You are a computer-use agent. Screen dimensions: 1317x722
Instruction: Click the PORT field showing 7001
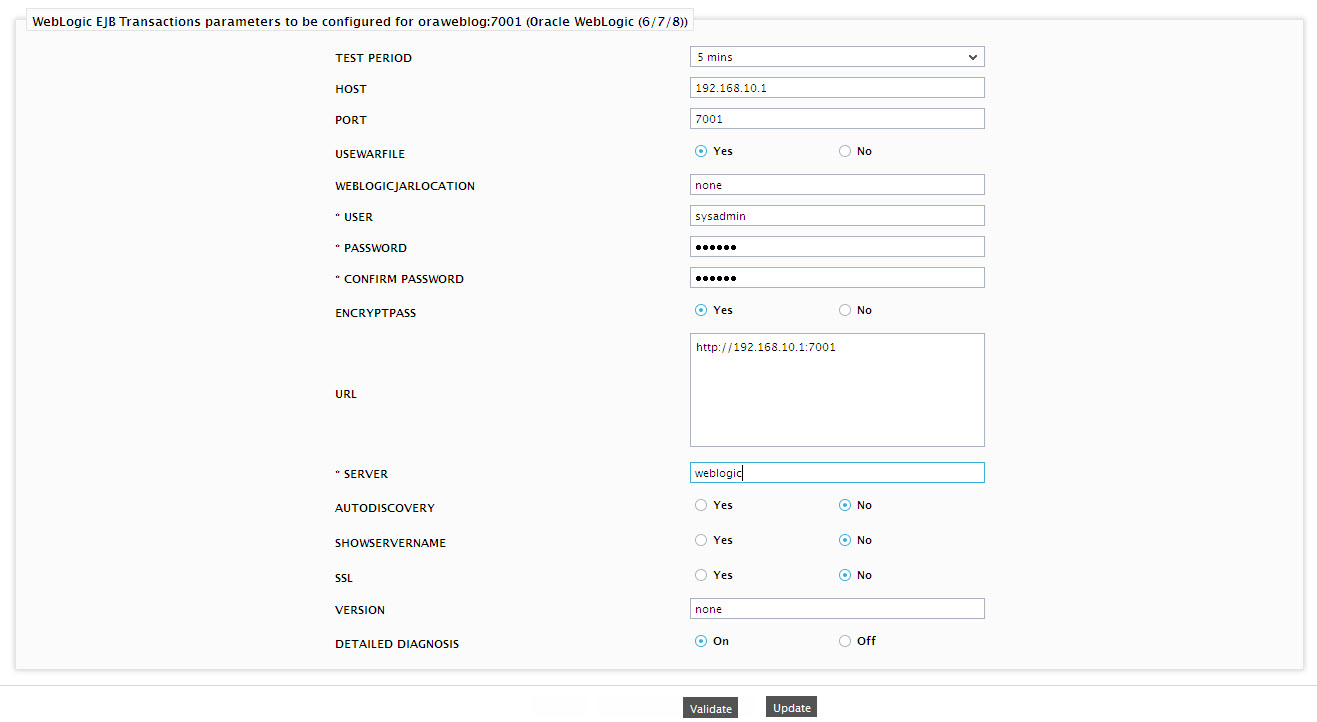pos(837,119)
